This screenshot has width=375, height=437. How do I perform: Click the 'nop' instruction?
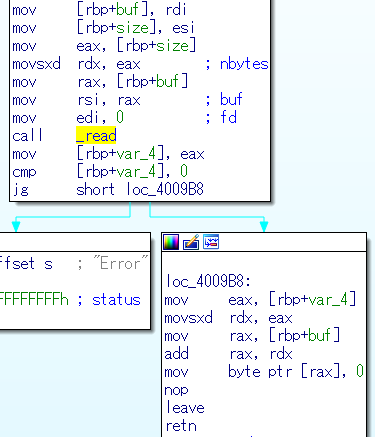(x=176, y=389)
